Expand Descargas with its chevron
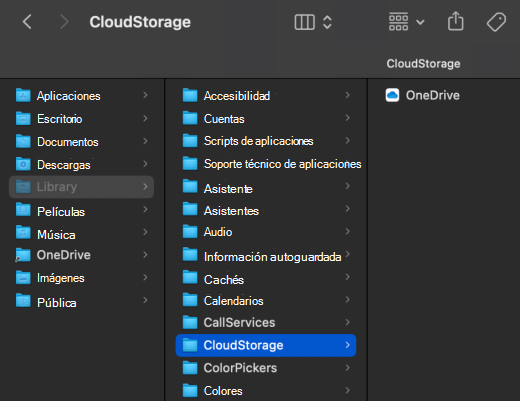 point(145,164)
